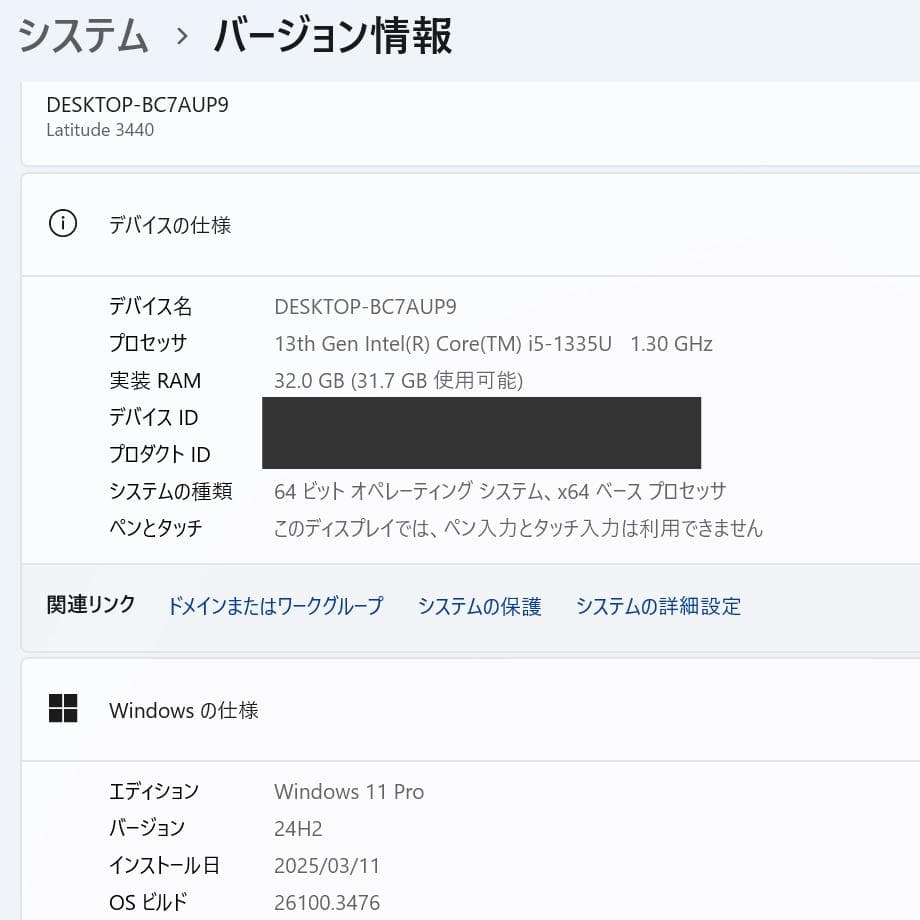
Task: Click the ペンとタッチ label
Action: (155, 528)
